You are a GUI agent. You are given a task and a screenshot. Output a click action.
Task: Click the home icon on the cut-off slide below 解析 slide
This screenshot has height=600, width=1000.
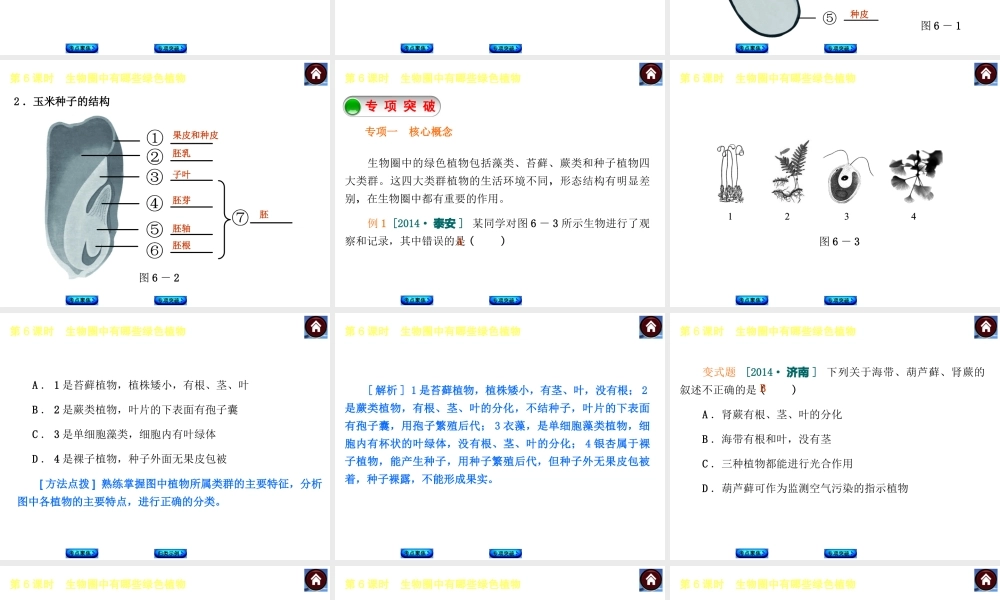(x=651, y=580)
